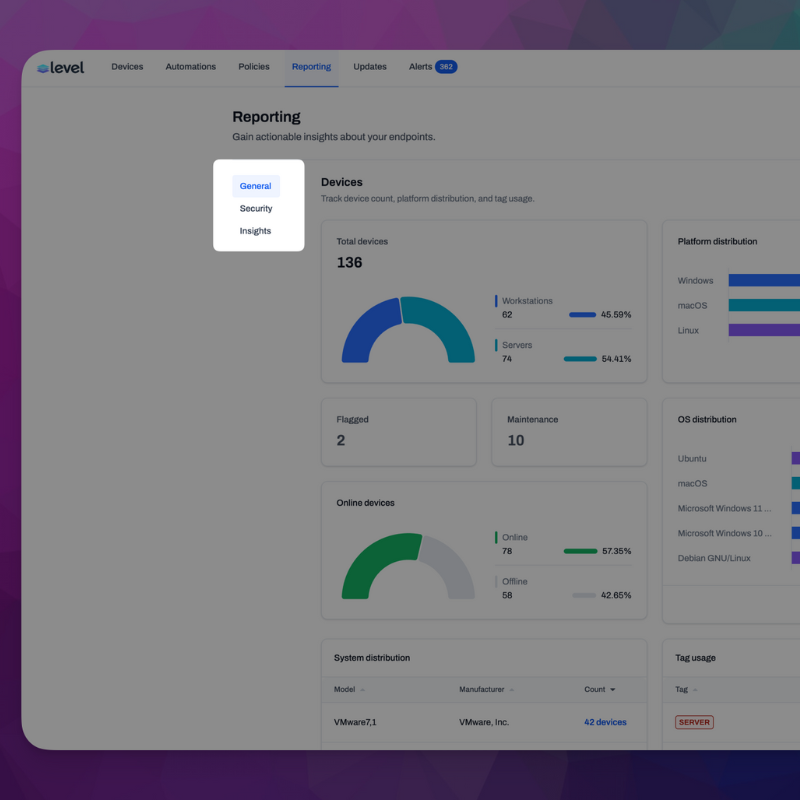Viewport: 800px width, 800px height.
Task: Click the Linux platform bar
Action: click(x=764, y=330)
